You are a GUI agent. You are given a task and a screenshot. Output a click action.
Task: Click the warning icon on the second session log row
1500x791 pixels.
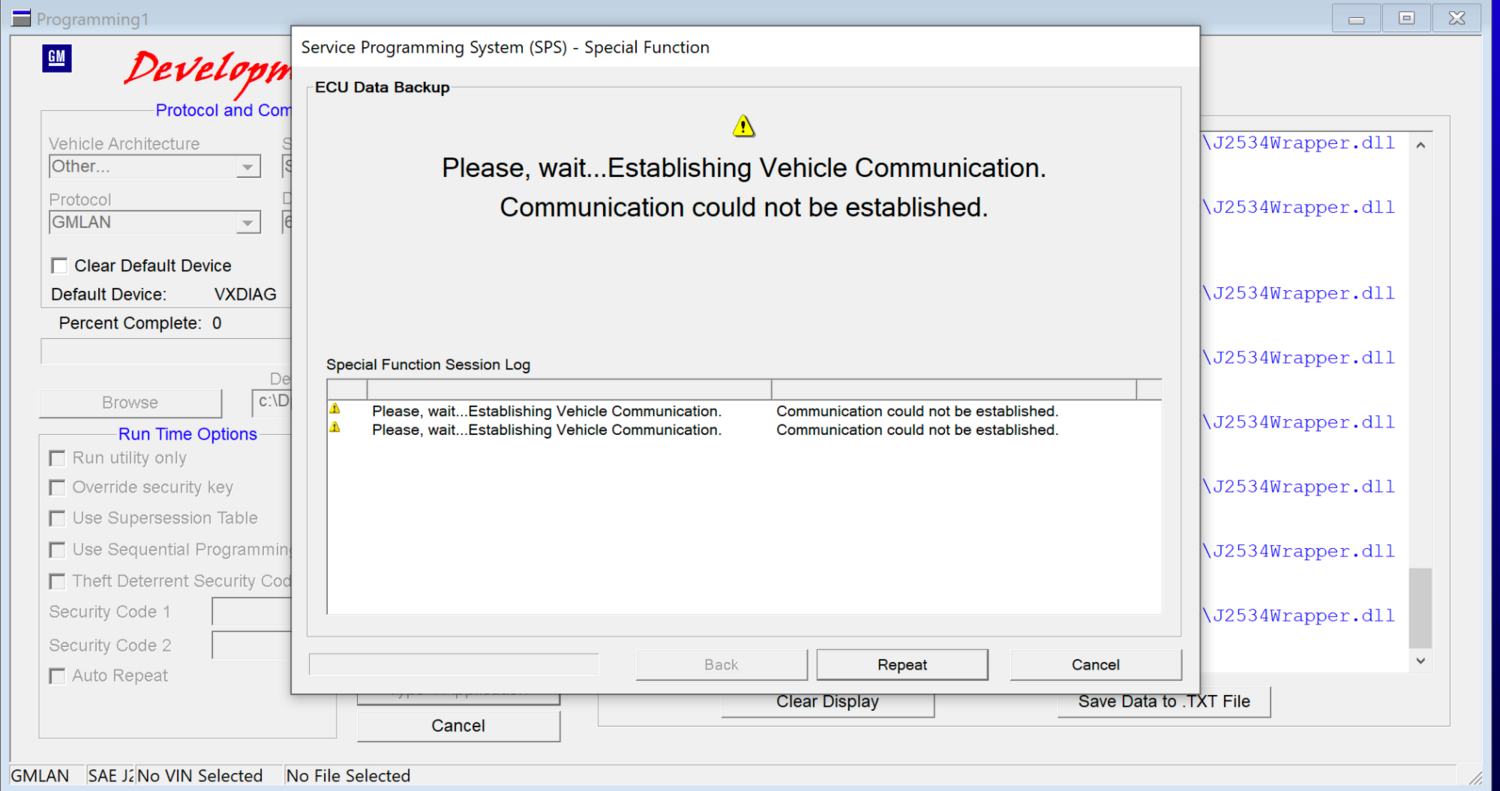335,428
